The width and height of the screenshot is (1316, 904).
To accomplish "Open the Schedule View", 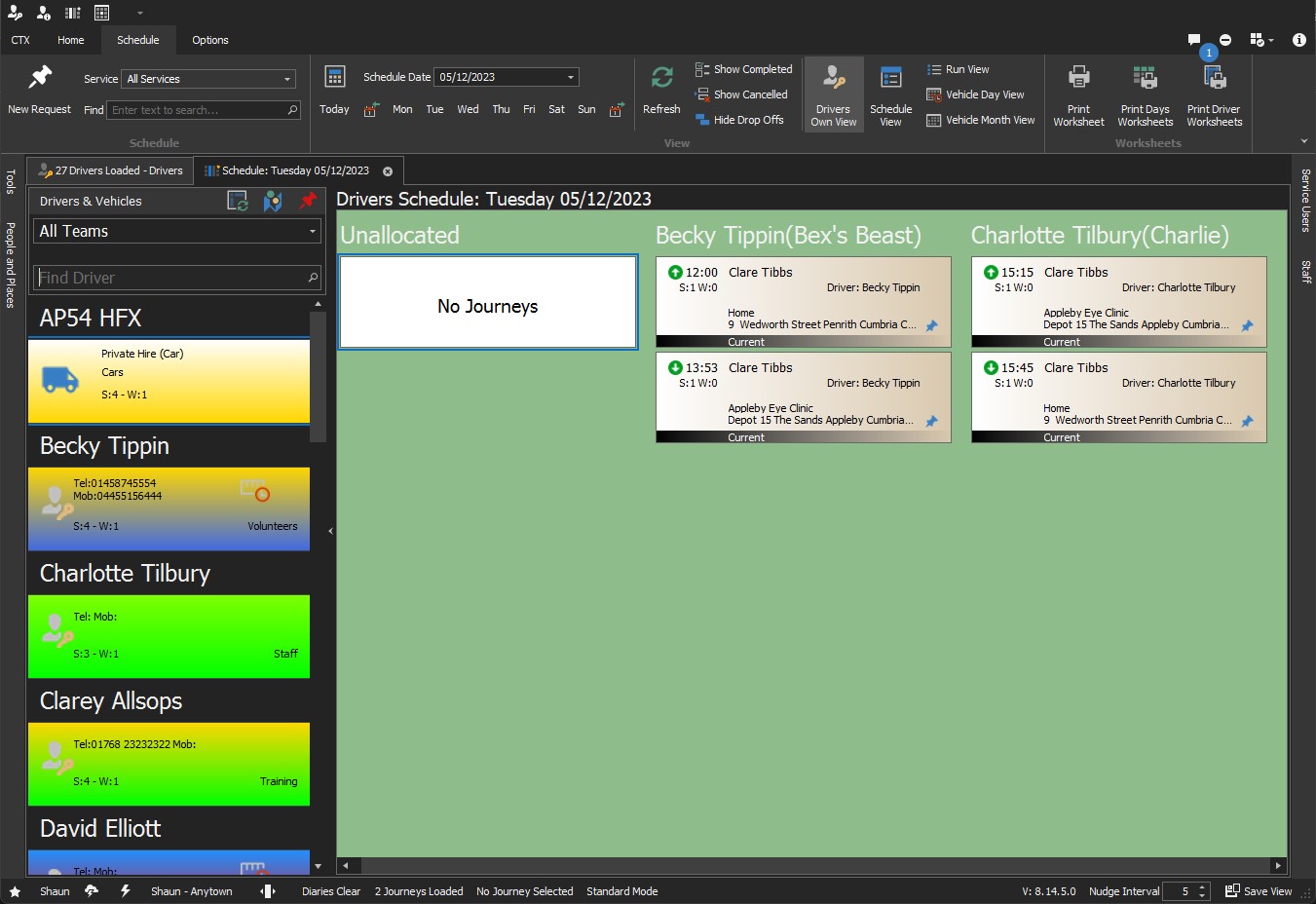I will pyautogui.click(x=890, y=94).
